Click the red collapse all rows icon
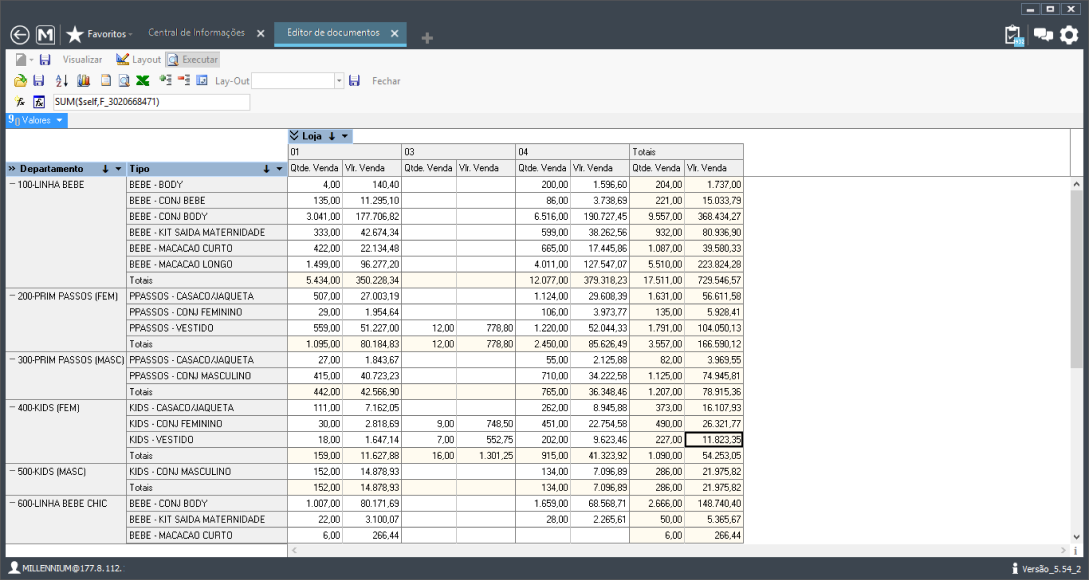Screen dimensions: 1089x580 pos(183,81)
